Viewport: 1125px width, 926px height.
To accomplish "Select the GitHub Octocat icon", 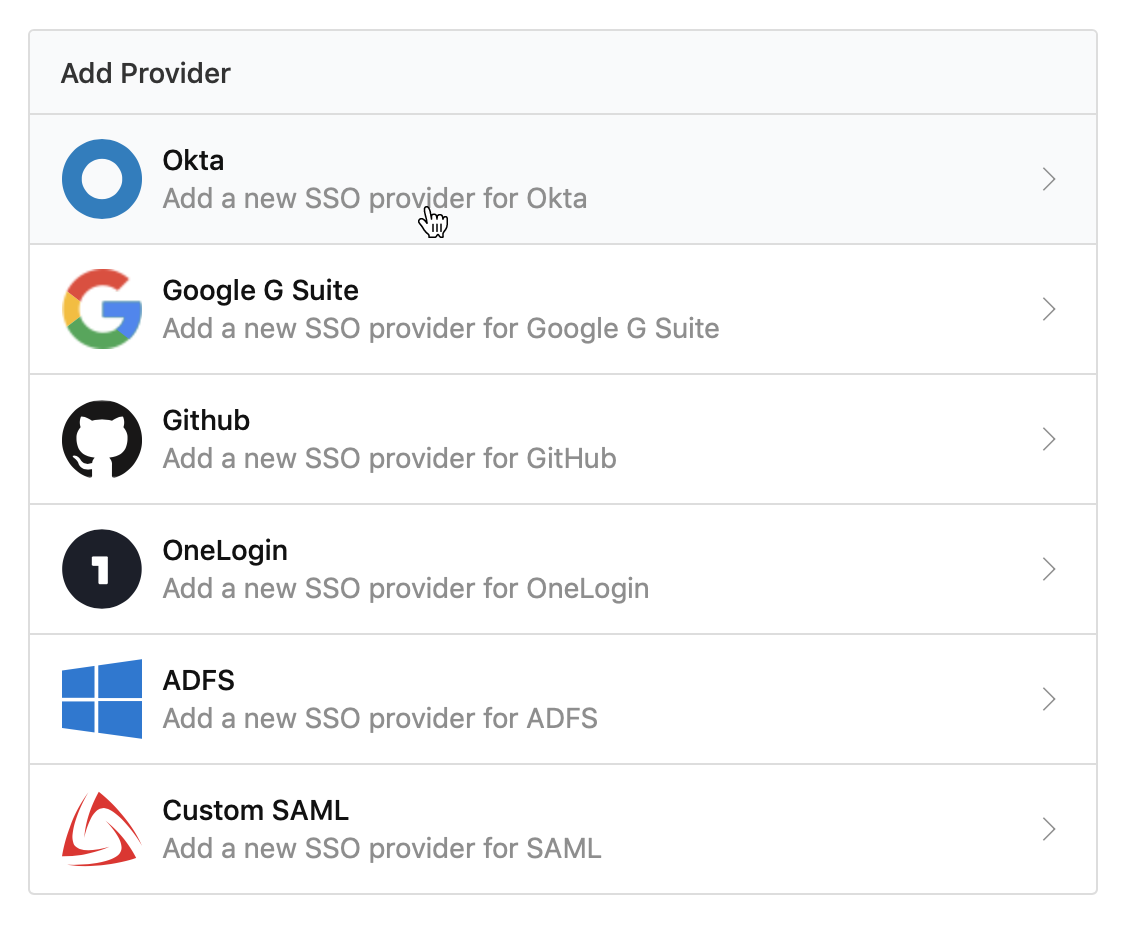I will pos(101,439).
